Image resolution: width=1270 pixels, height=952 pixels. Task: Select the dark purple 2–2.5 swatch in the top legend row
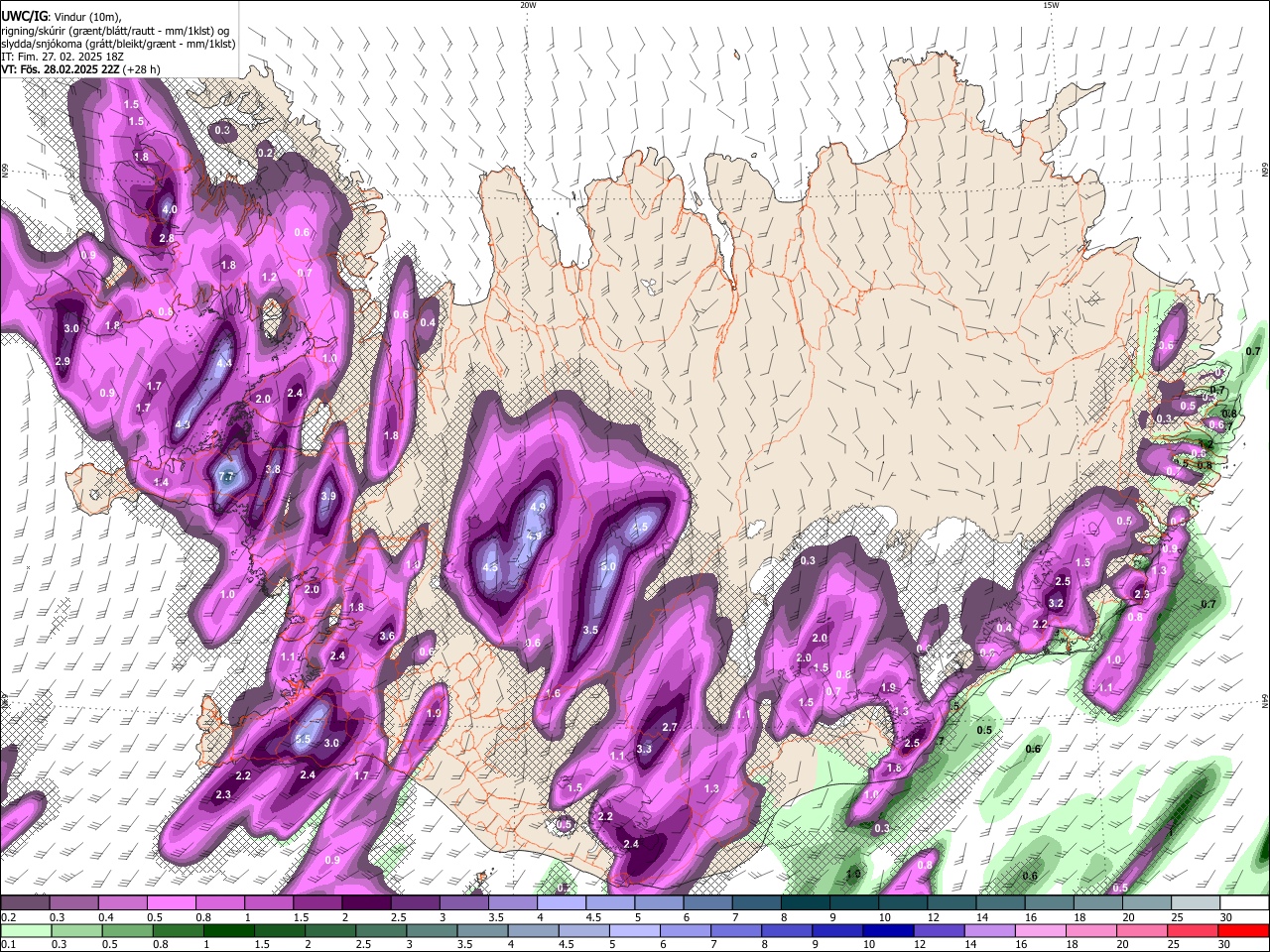pyautogui.click(x=366, y=903)
